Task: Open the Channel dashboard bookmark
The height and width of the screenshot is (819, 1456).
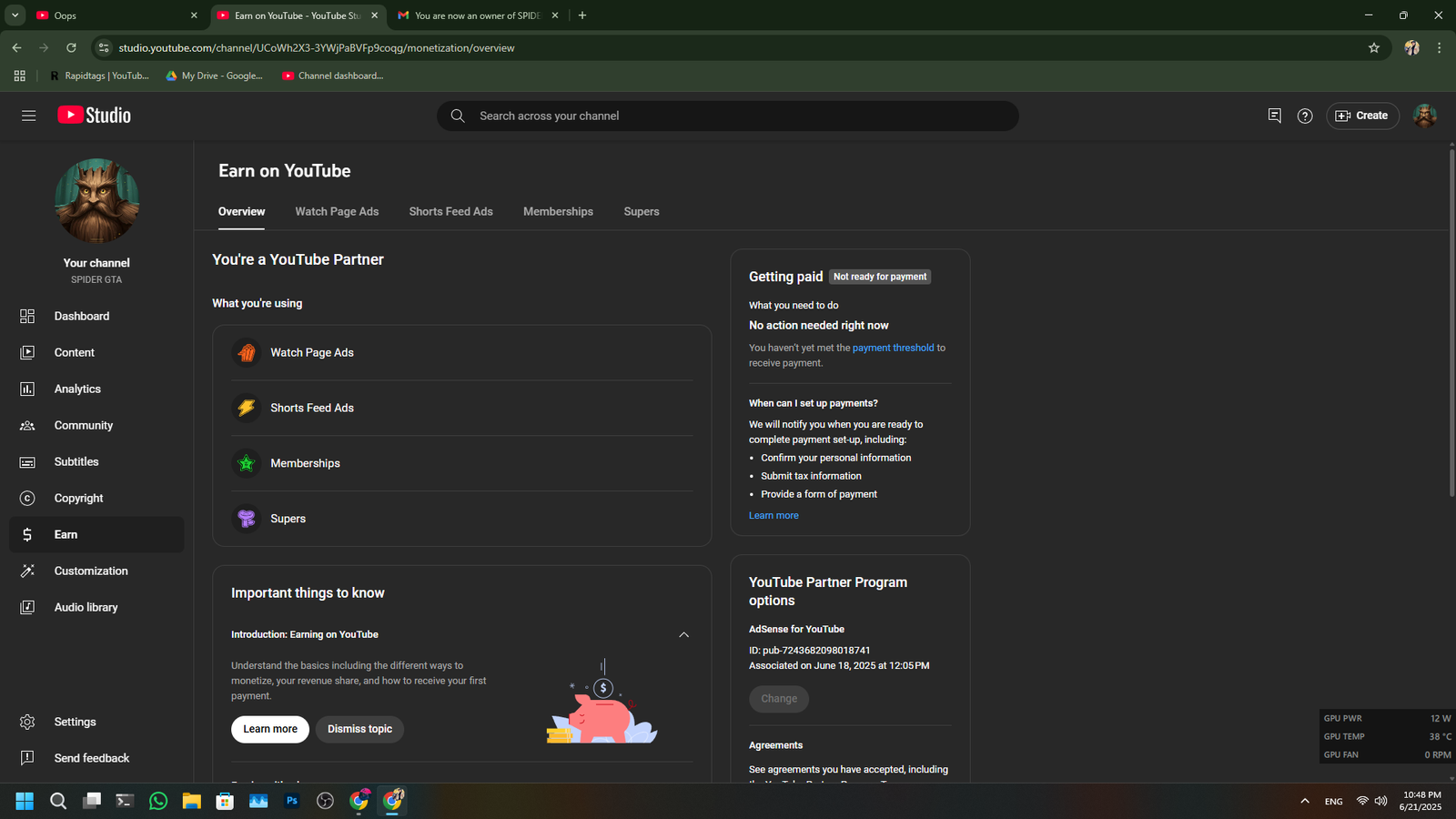Action: coord(332,76)
